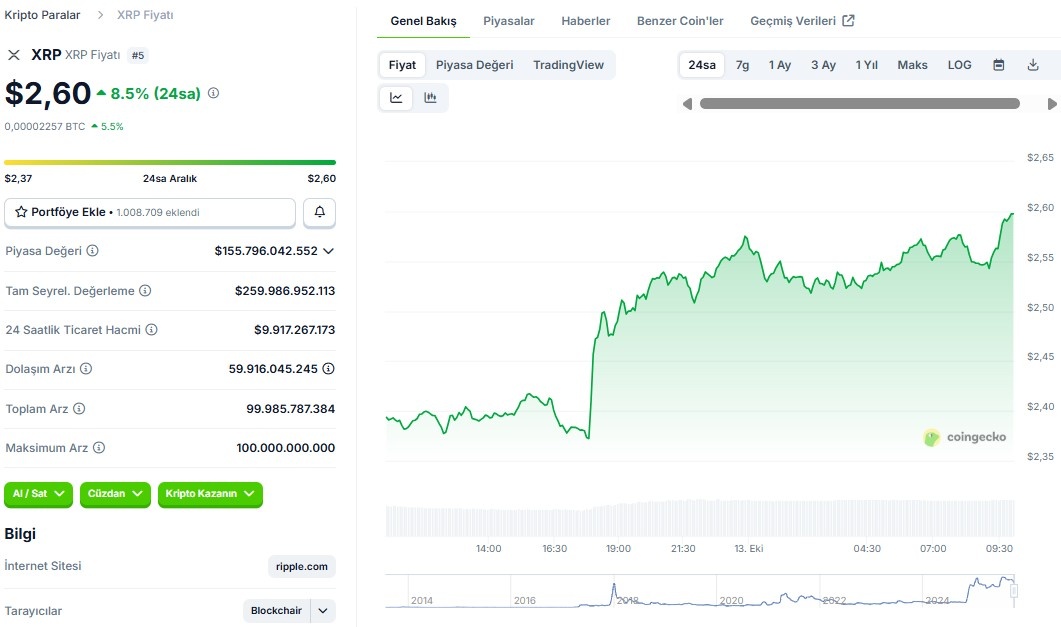Screen dimensions: 1061x627
Task: Switch the chart to TradingView
Action: [x=568, y=65]
